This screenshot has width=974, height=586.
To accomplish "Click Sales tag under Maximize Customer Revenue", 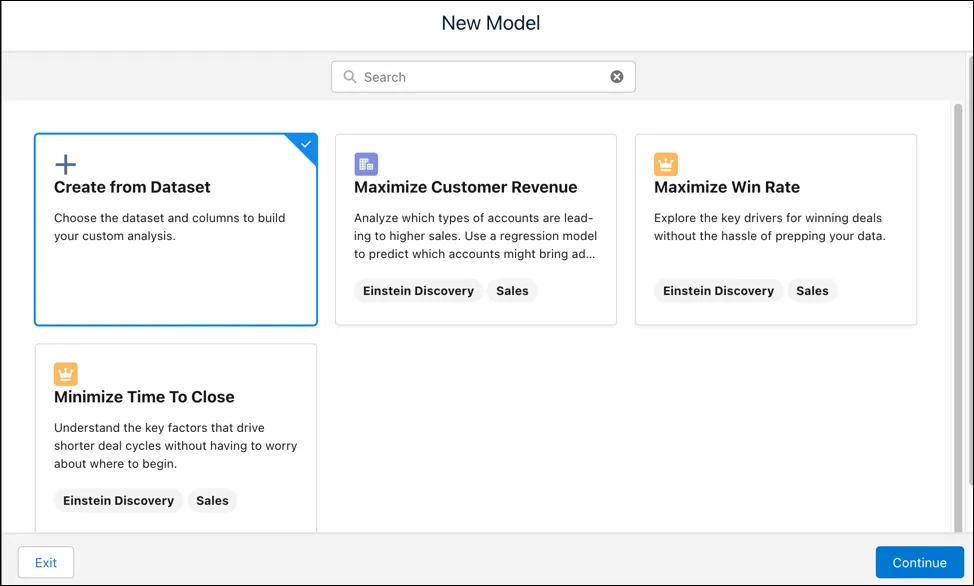I will [x=512, y=291].
